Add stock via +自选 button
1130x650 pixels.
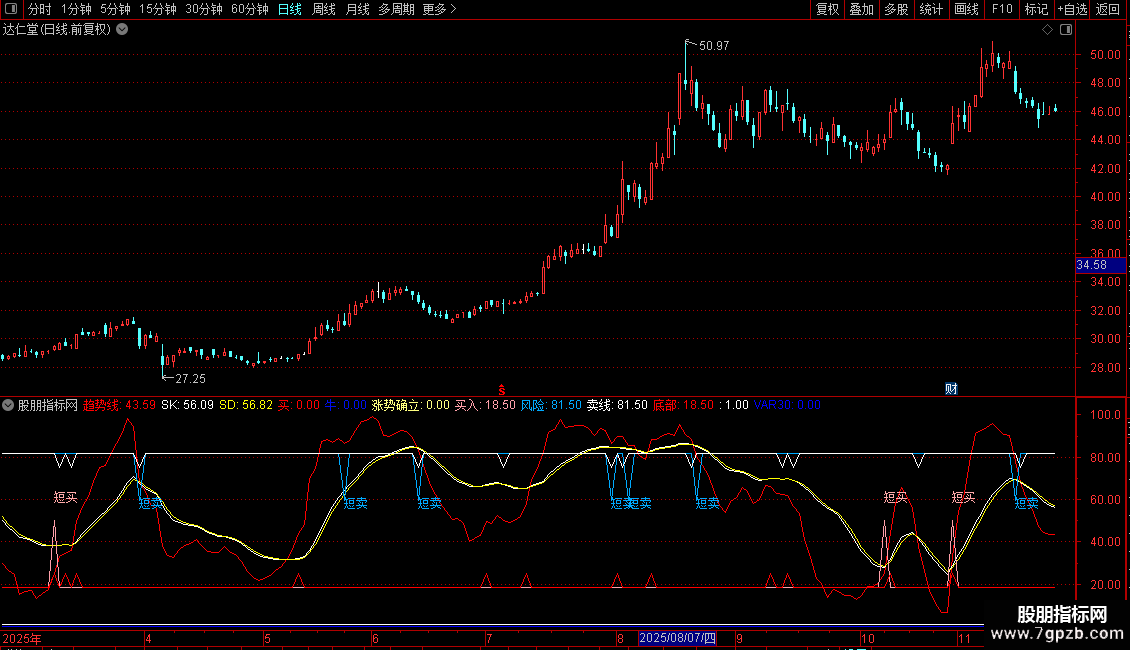tap(1071, 9)
